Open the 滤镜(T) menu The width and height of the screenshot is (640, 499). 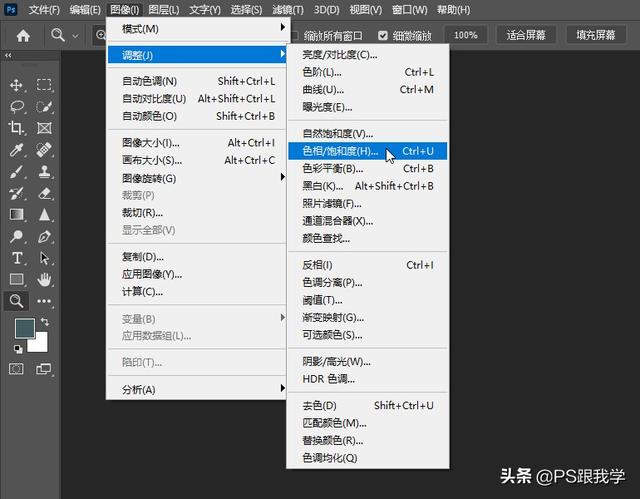pos(288,9)
